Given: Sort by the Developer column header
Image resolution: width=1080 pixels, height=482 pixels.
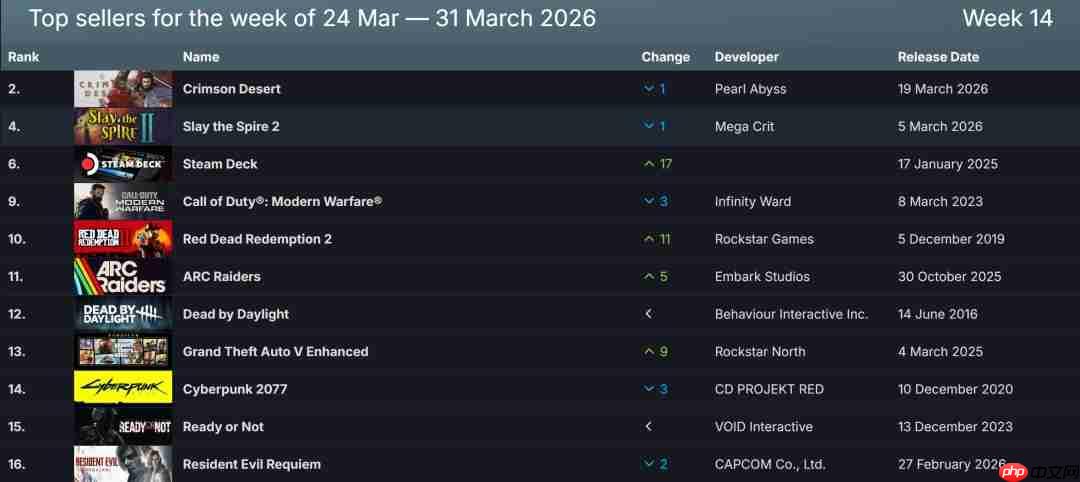Looking at the screenshot, I should 747,57.
